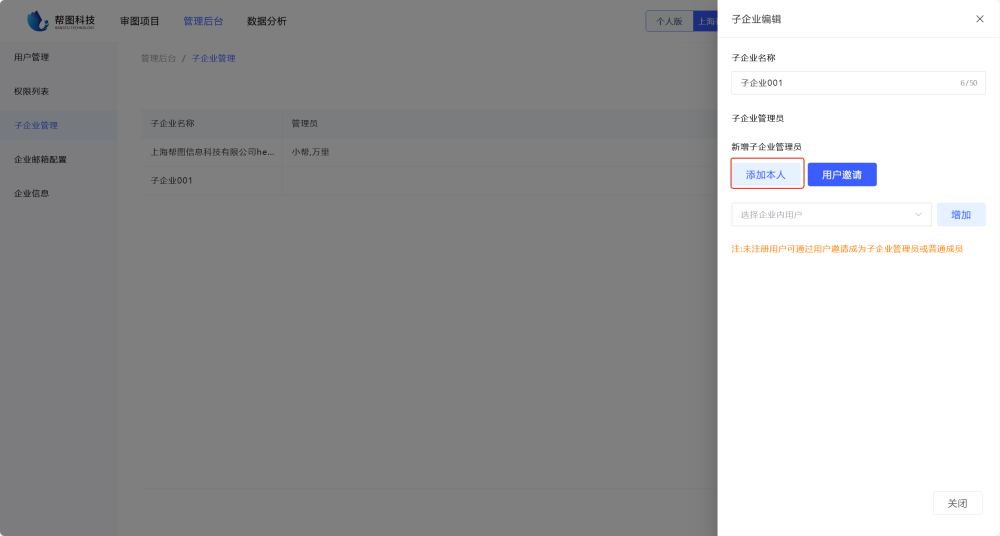Focus the 子企业名称 input field
Image resolution: width=1000 pixels, height=536 pixels.
845,83
